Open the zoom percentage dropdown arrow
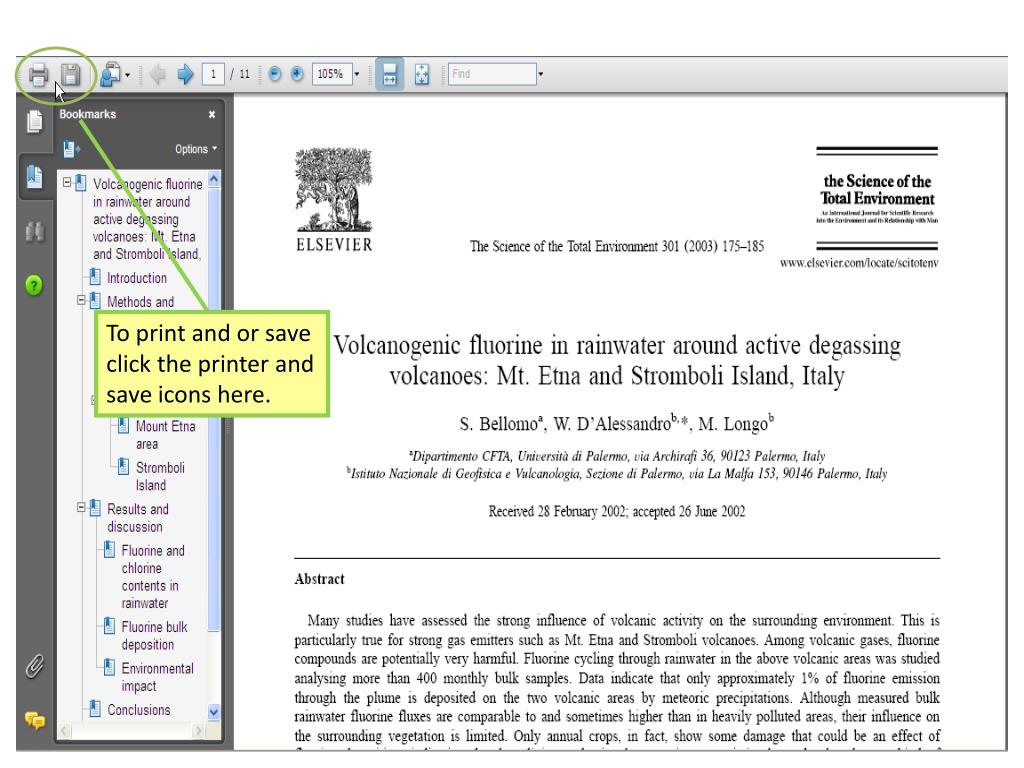The image size is (1024, 768). tap(357, 74)
